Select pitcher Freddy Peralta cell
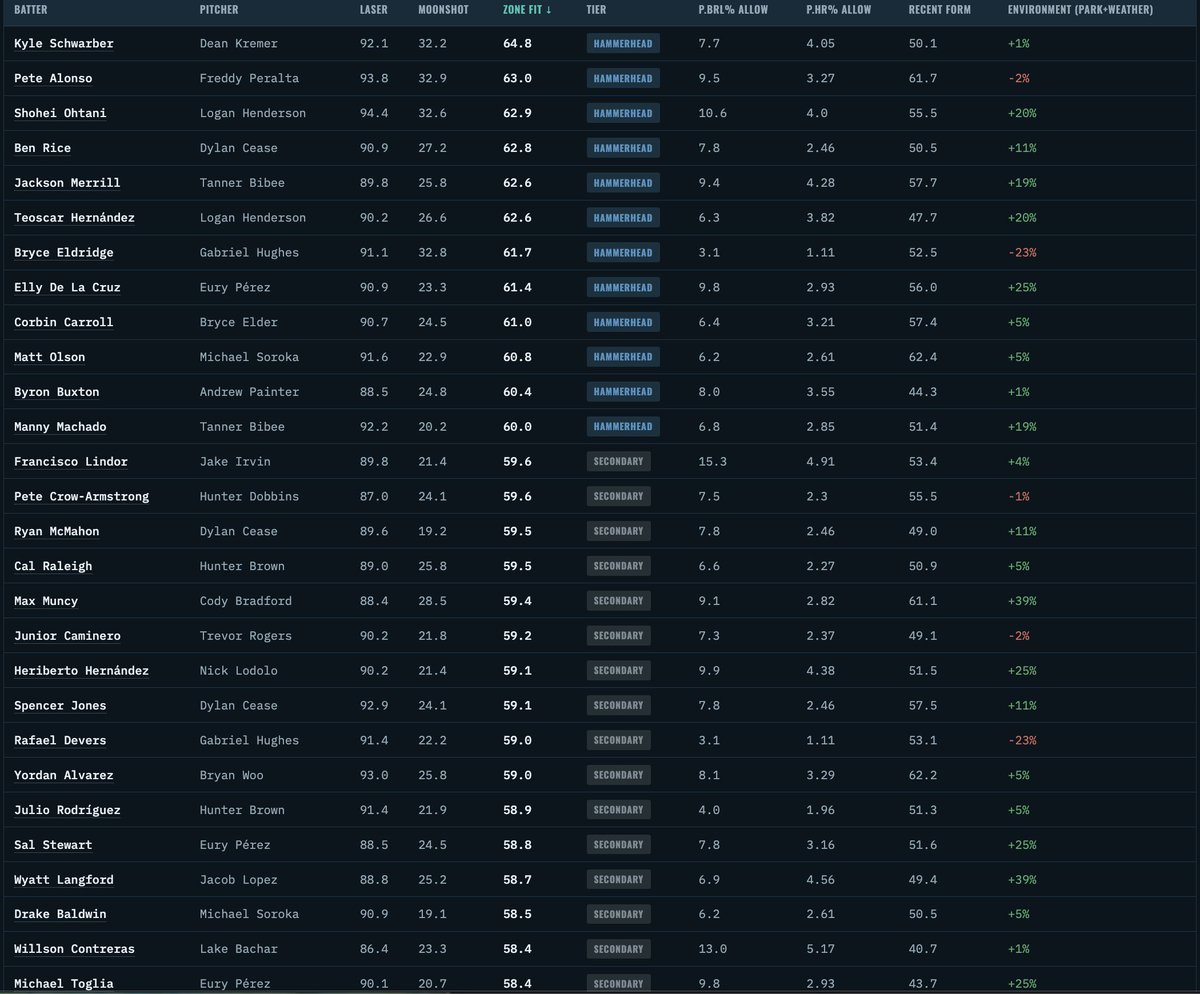1200x994 pixels. point(249,79)
